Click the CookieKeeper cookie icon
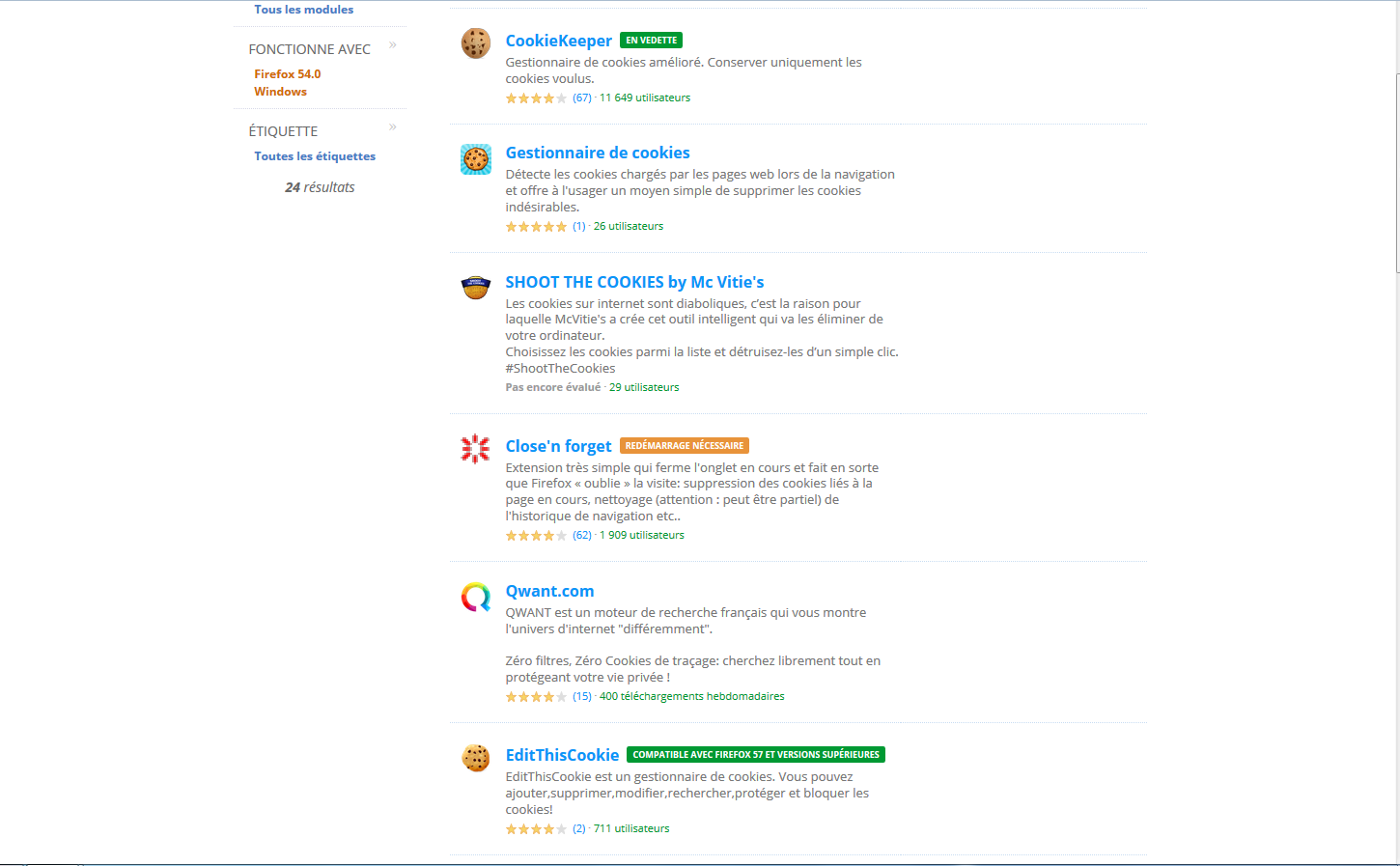1400x866 pixels. click(475, 43)
